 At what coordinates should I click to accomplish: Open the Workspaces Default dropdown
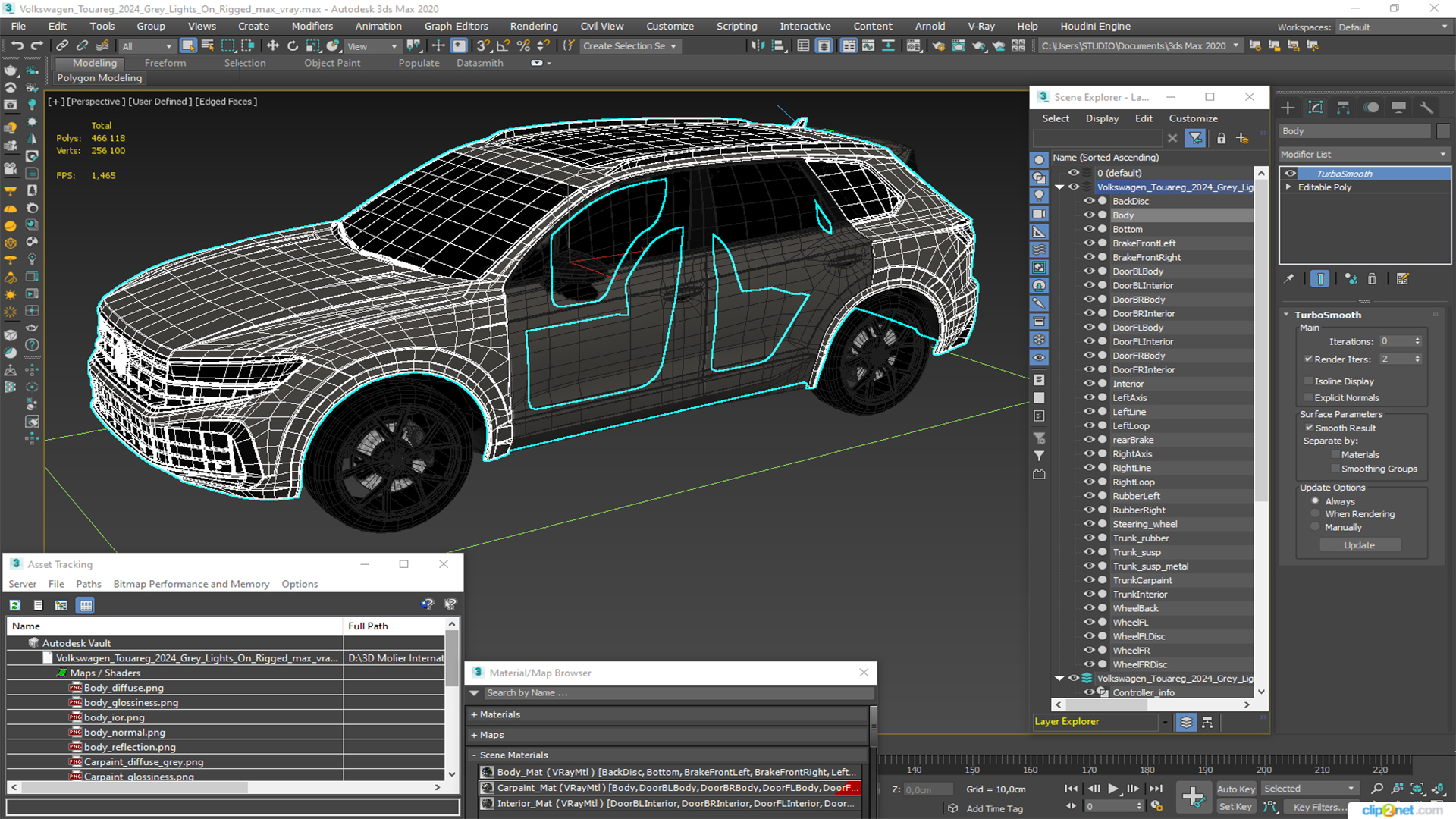coord(1392,27)
